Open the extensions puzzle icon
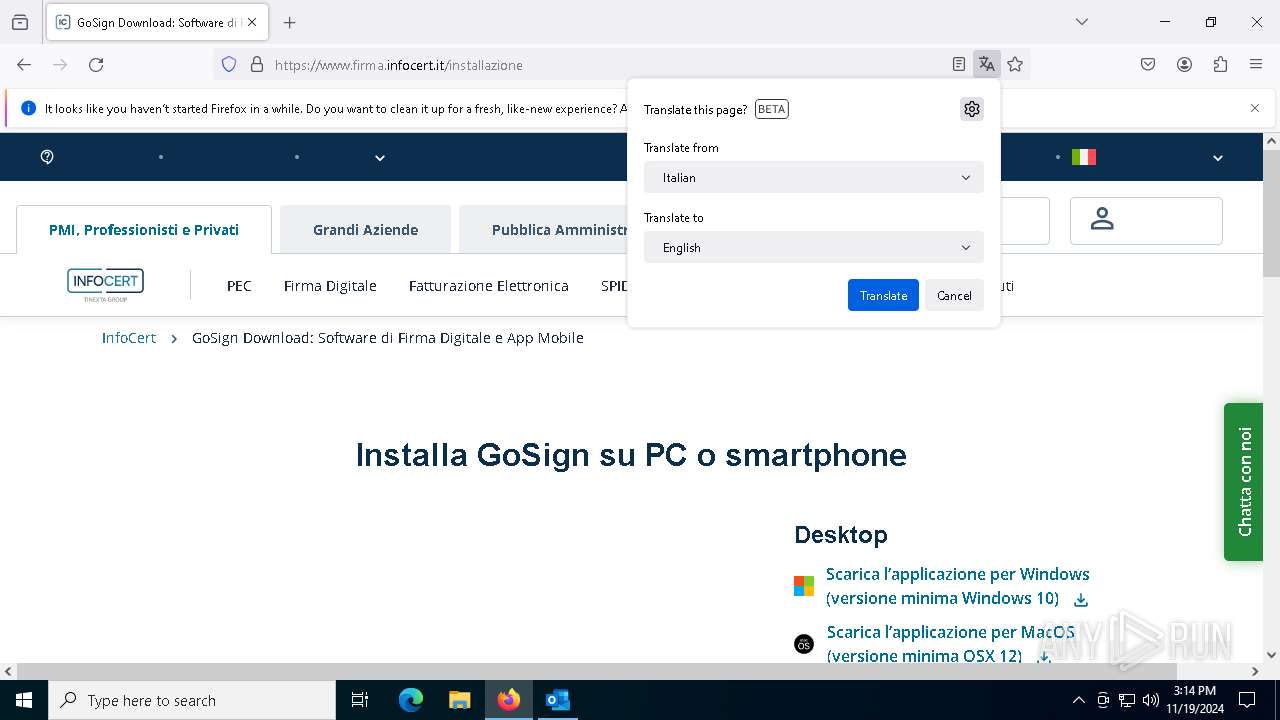1280x720 pixels. click(1220, 65)
